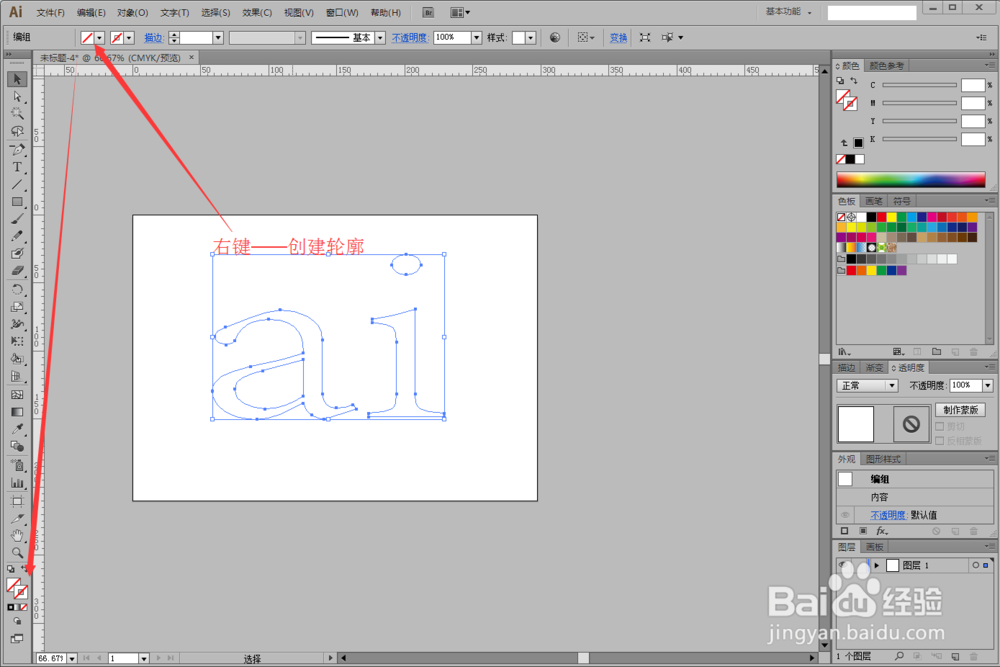Open the stroke color dropdown in control bar
Viewport: 1000px width, 667px height.
(129, 38)
